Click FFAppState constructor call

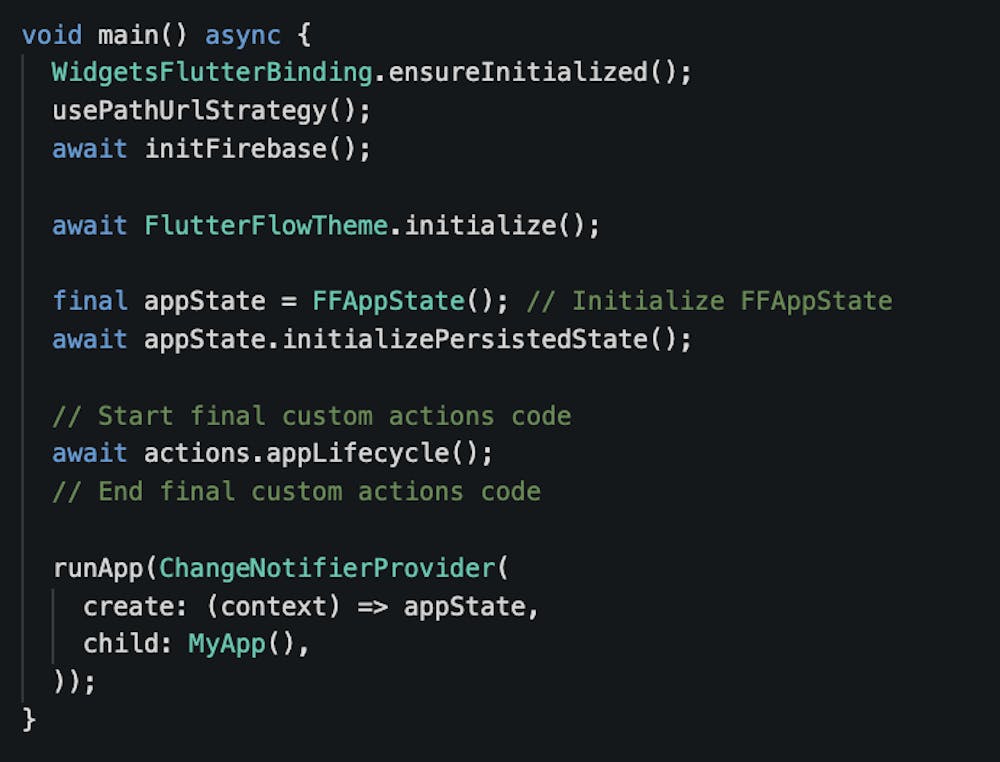click(388, 301)
